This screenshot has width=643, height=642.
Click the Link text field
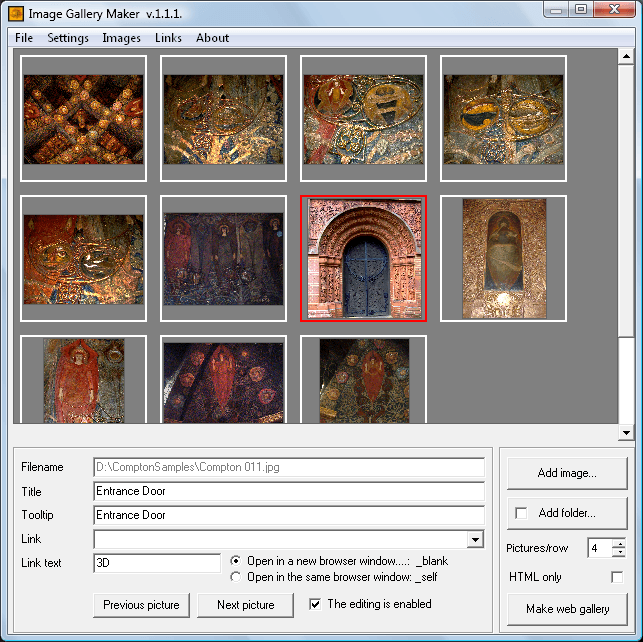[x=157, y=563]
